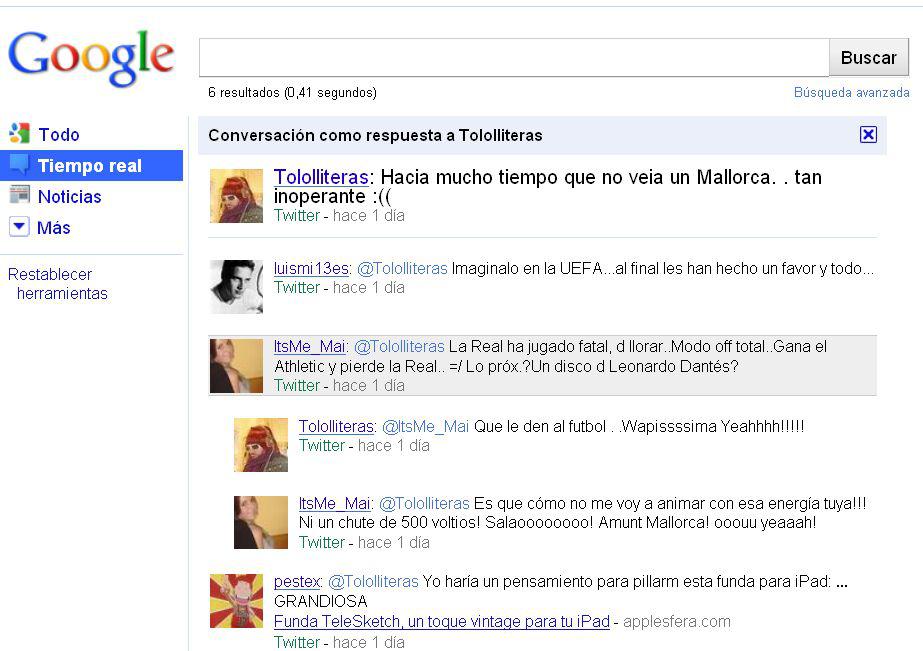
Task: Close the Conversación como respuesta panel
Action: pyautogui.click(x=868, y=135)
